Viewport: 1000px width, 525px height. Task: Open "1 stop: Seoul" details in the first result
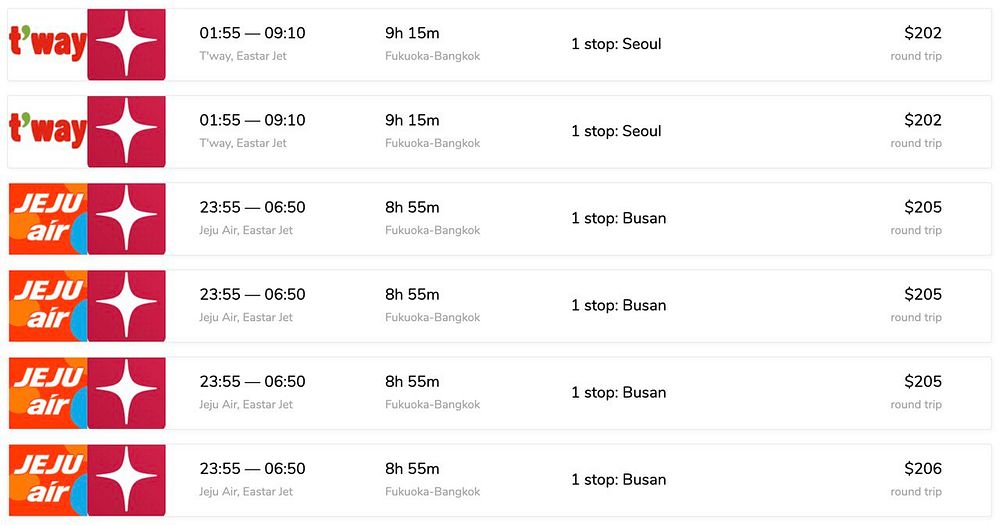pyautogui.click(x=616, y=44)
